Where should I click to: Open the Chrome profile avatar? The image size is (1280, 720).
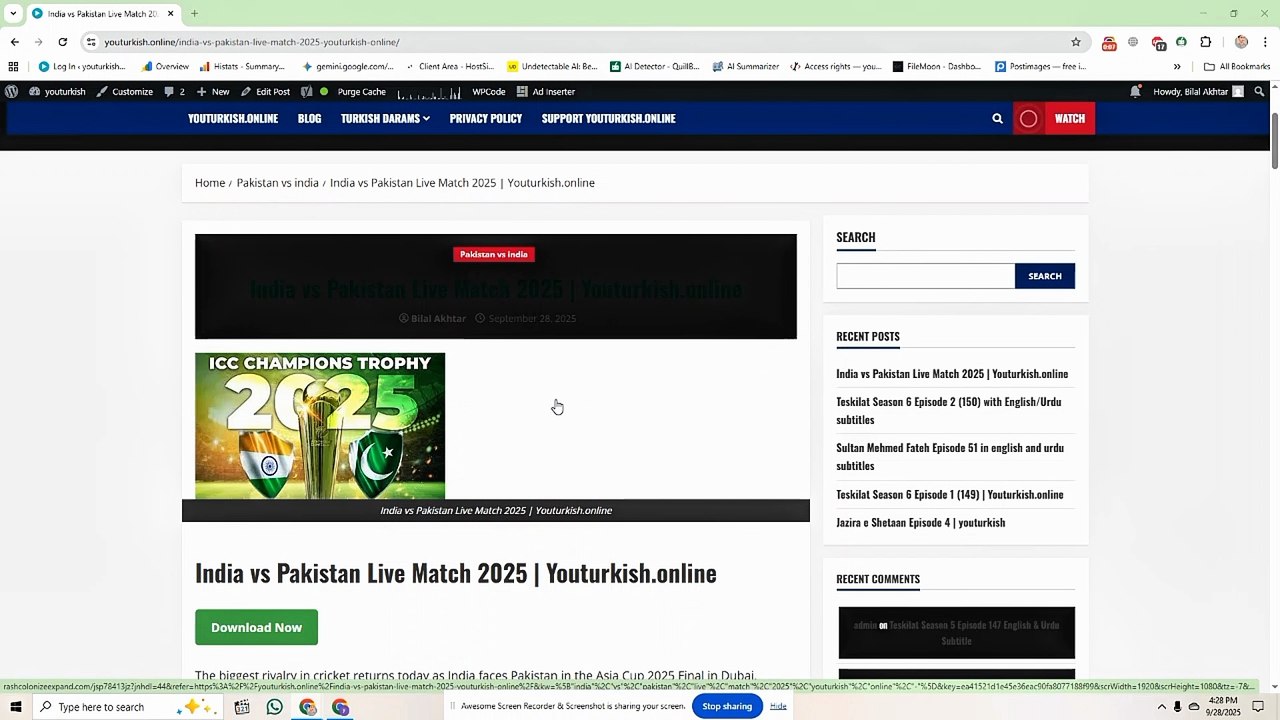point(1241,42)
